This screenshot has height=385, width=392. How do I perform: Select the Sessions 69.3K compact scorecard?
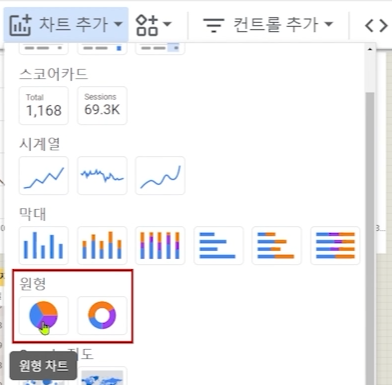[x=102, y=105]
